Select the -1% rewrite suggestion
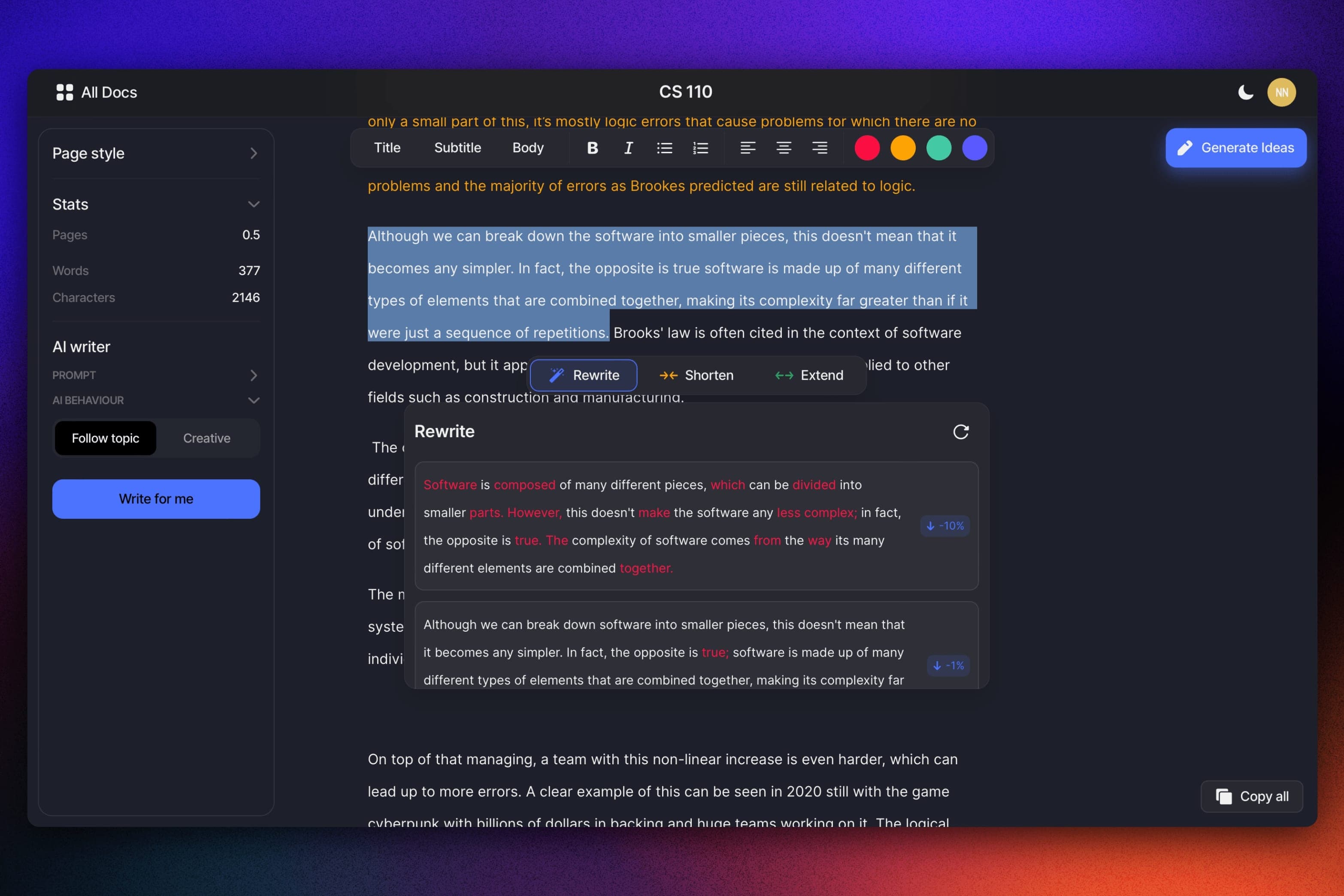 (696, 646)
